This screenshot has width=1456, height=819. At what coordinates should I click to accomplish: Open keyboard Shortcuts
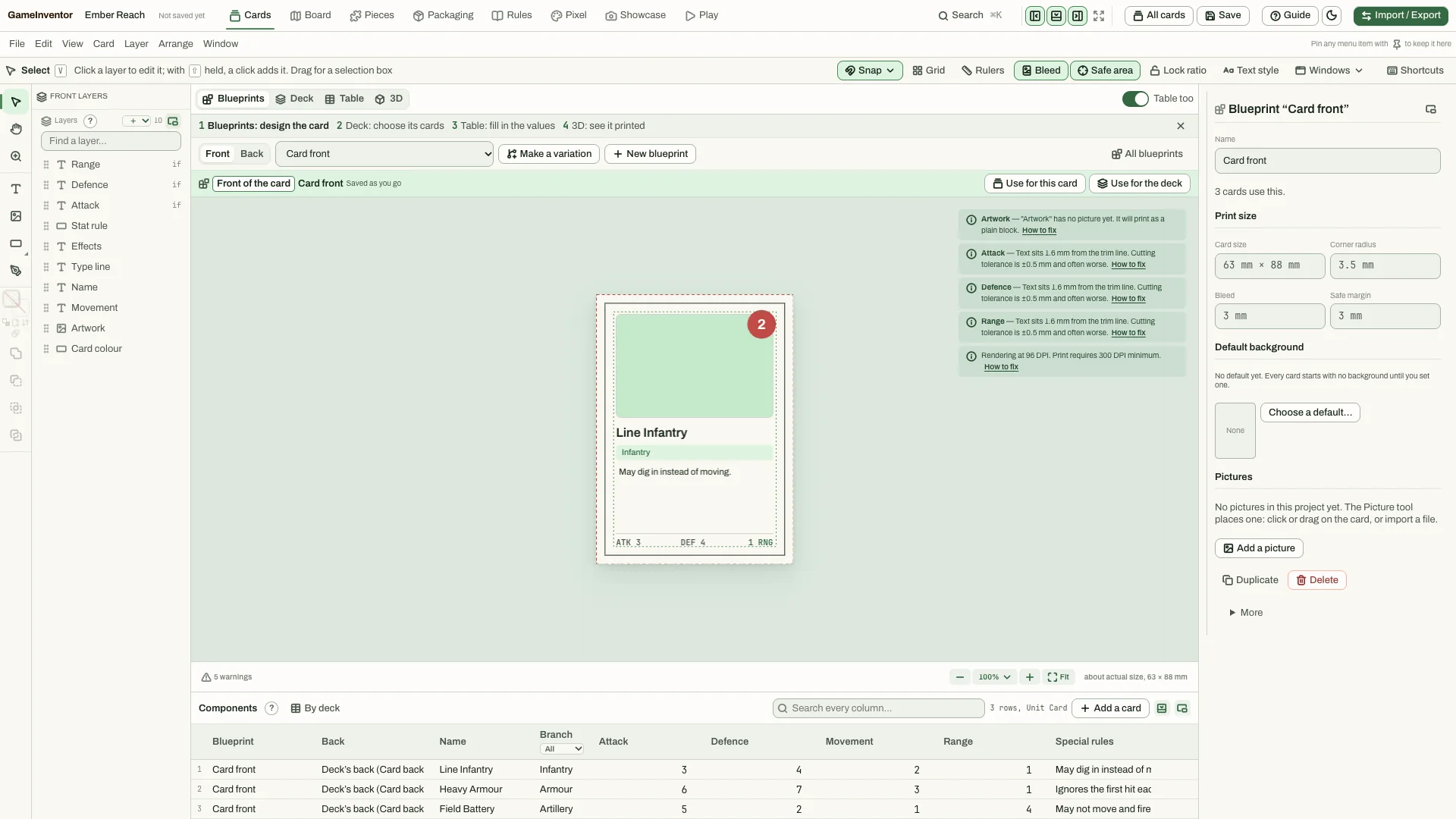click(1415, 71)
